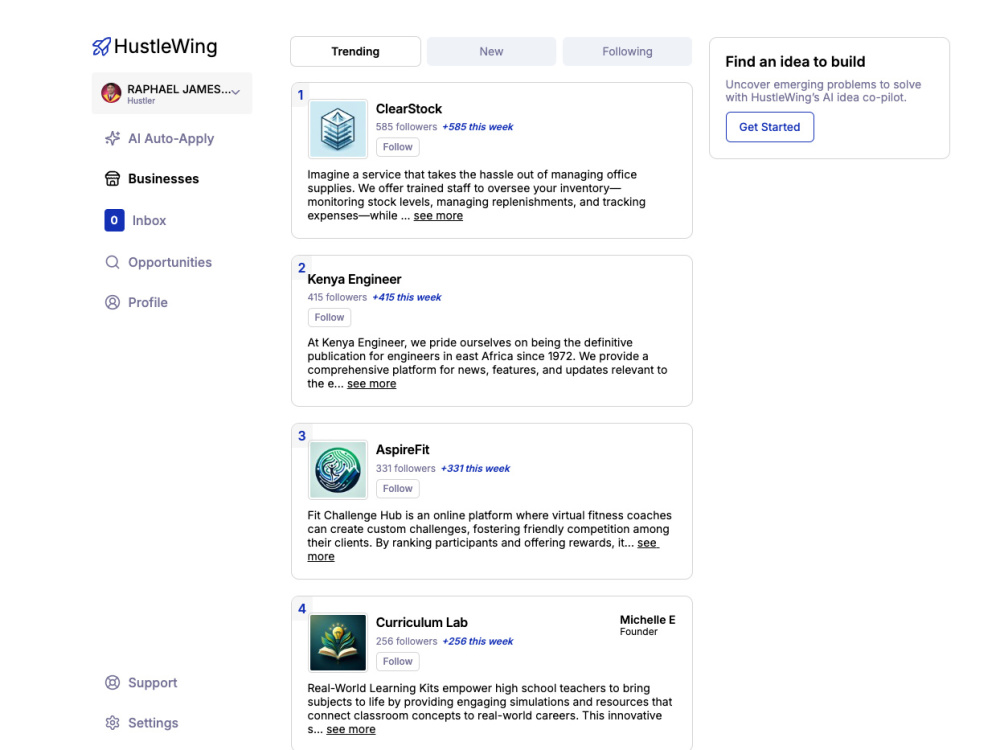Viewport: 1000px width, 750px height.
Task: Open the Curriculum Lab logo thumbnail
Action: 338,643
